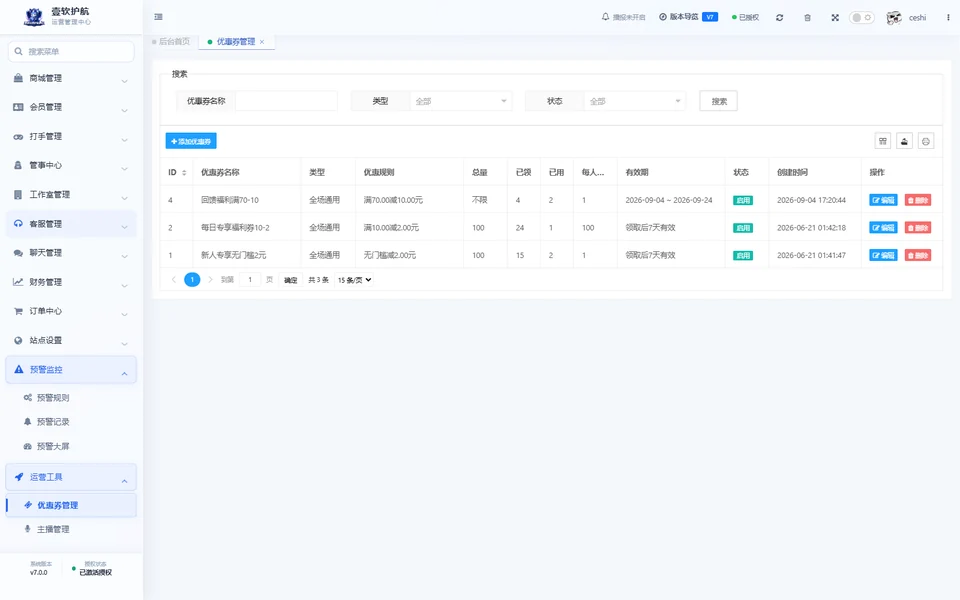Click the 确定 pagination button
Image resolution: width=960 pixels, height=600 pixels.
tap(291, 280)
